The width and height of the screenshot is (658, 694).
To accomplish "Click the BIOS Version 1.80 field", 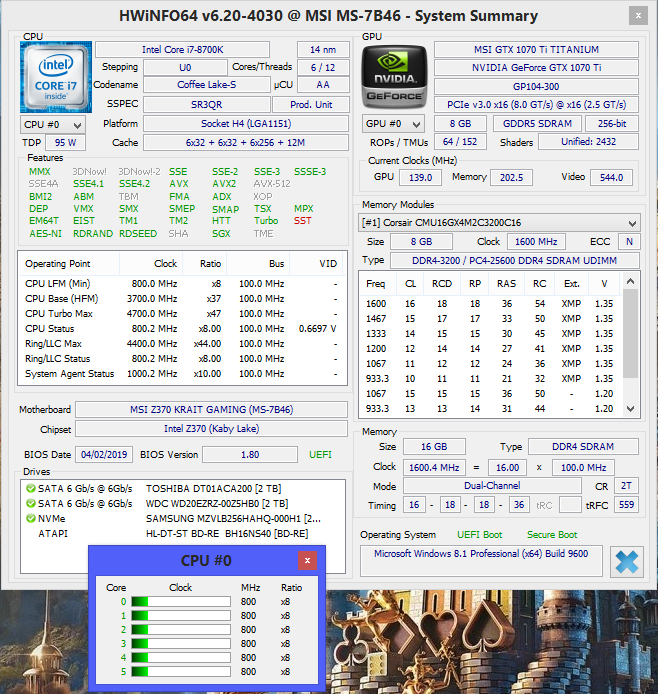I will (x=250, y=455).
